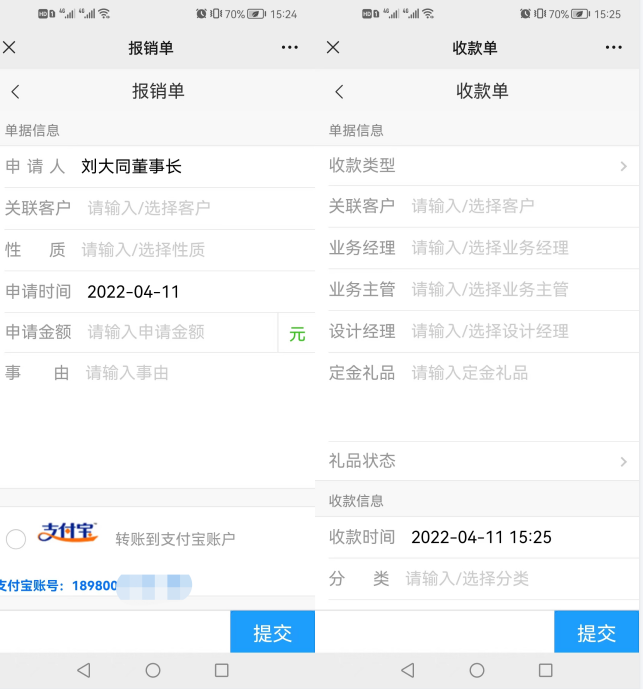
Task: Tap the 收款信息 section header
Action: click(356, 500)
